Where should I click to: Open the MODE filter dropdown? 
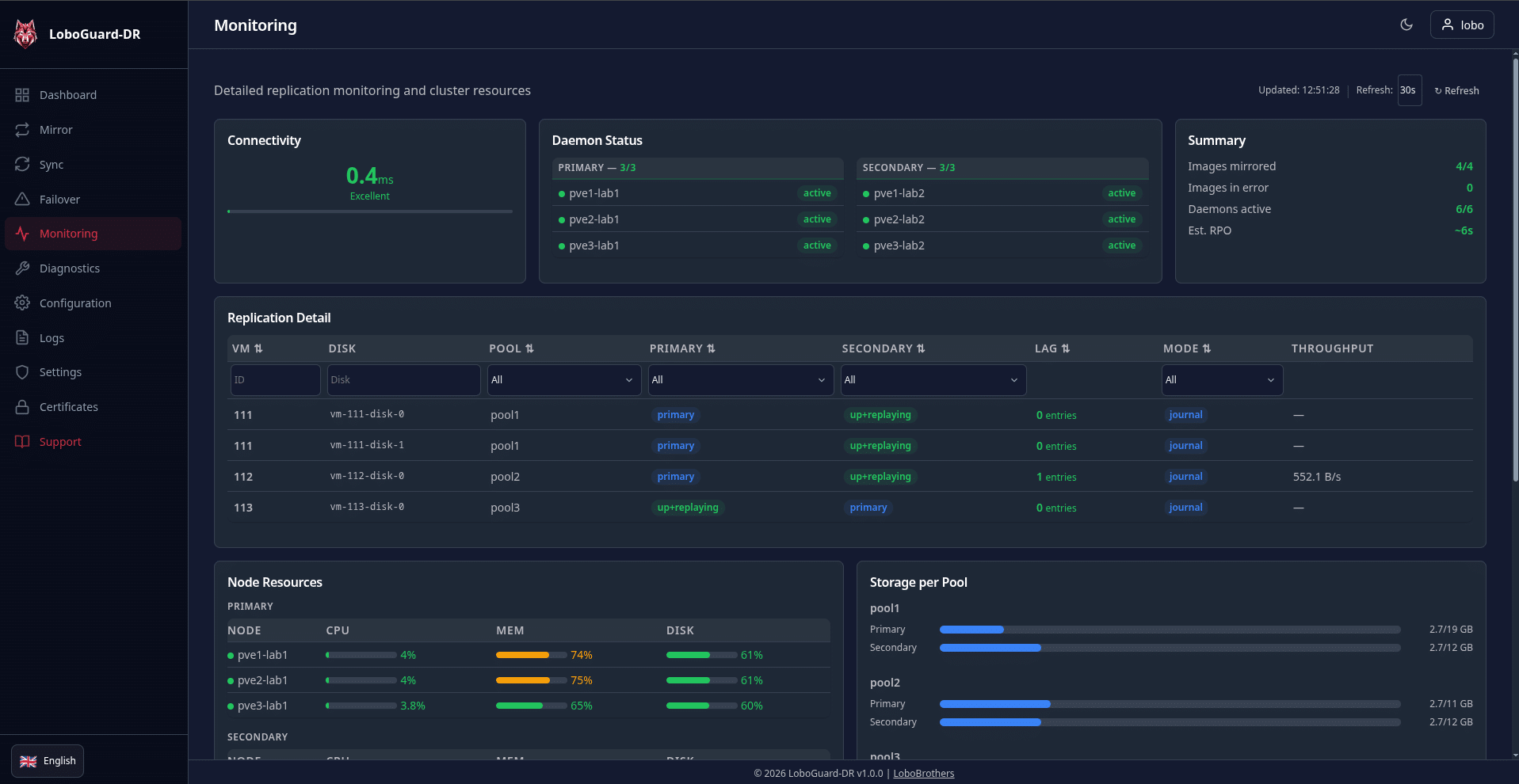tap(1222, 380)
